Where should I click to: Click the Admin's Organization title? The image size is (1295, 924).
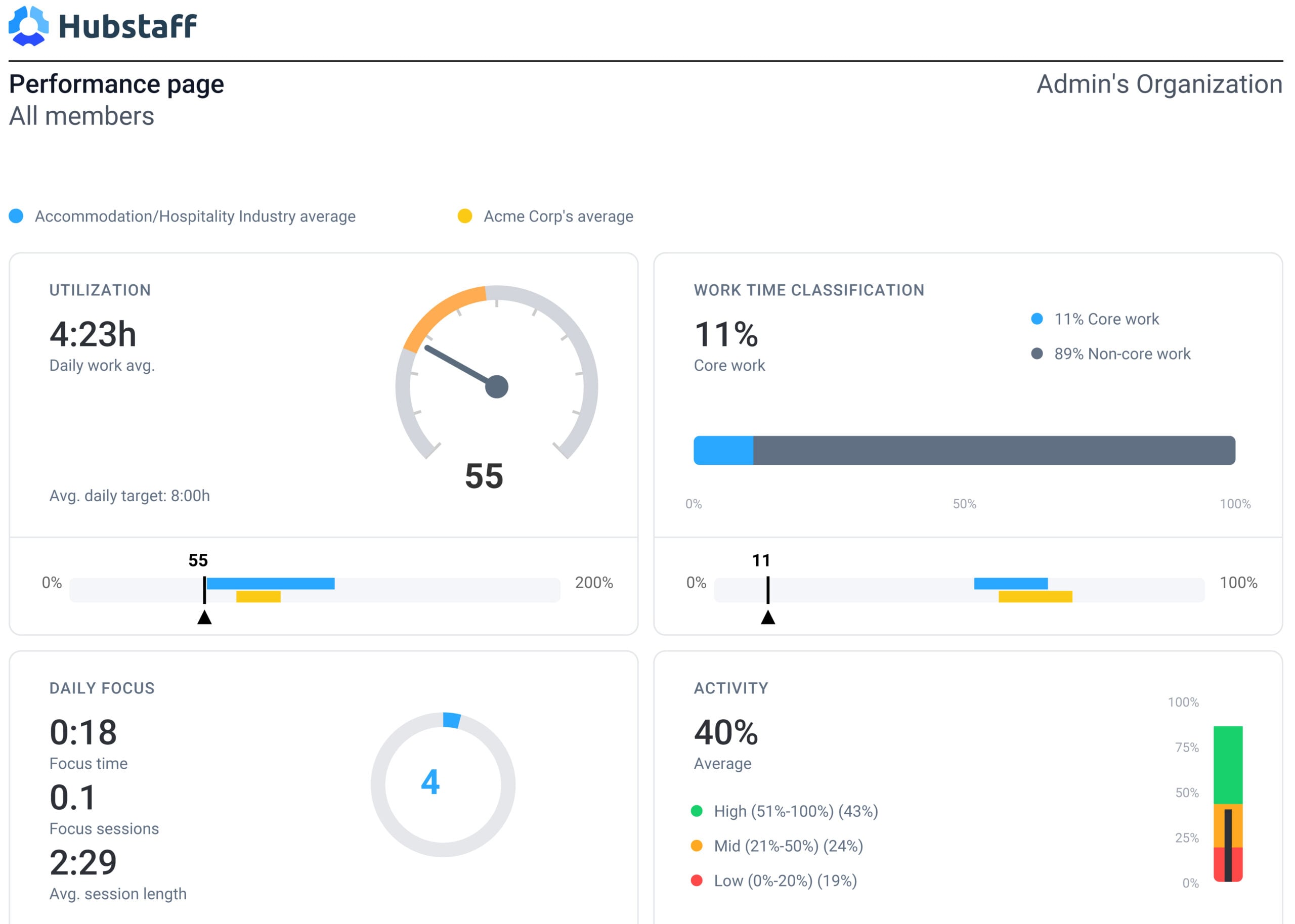pos(1159,84)
